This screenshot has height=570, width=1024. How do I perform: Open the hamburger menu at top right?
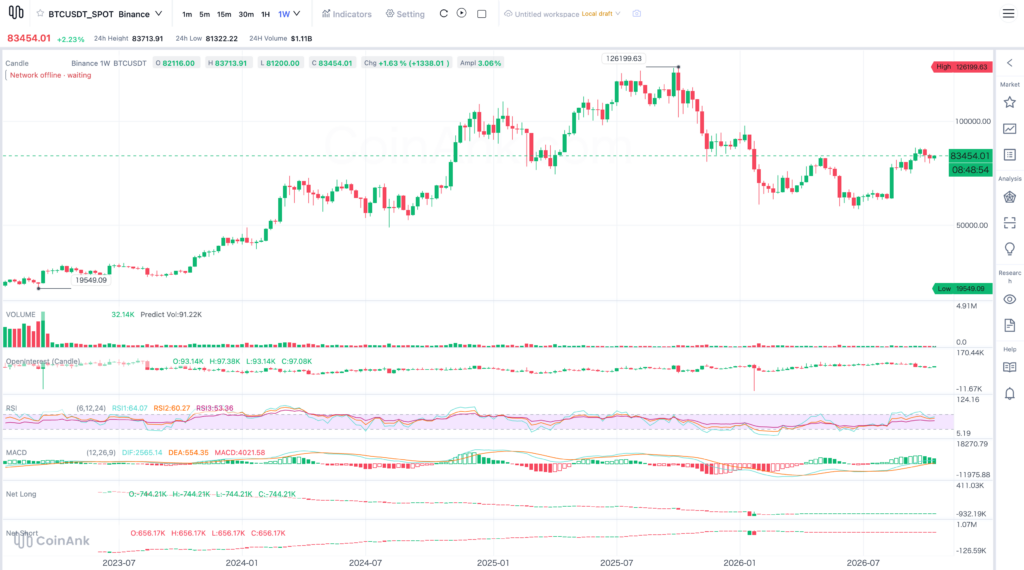1008,14
